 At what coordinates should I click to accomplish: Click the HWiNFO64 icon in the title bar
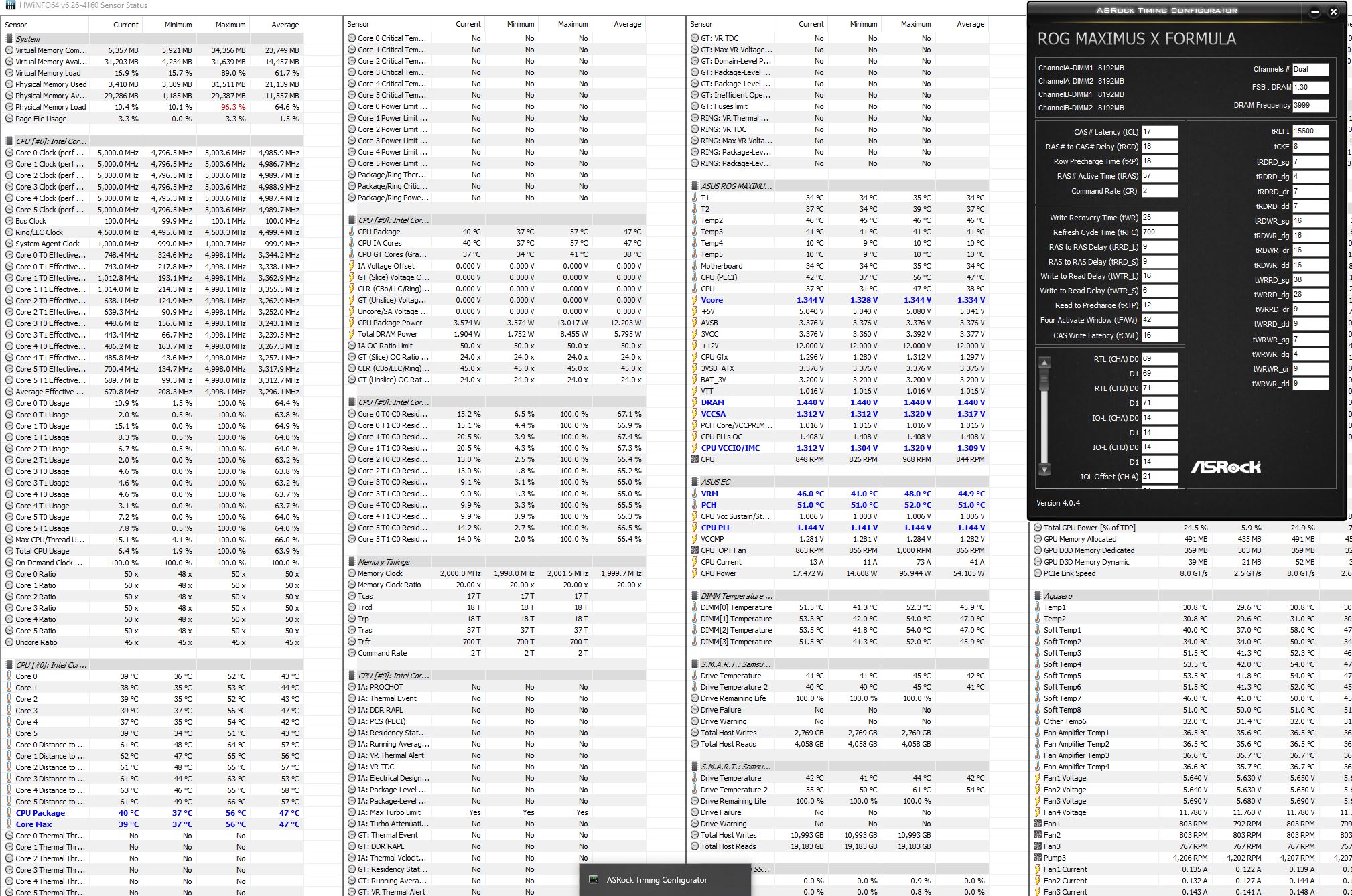pos(10,5)
